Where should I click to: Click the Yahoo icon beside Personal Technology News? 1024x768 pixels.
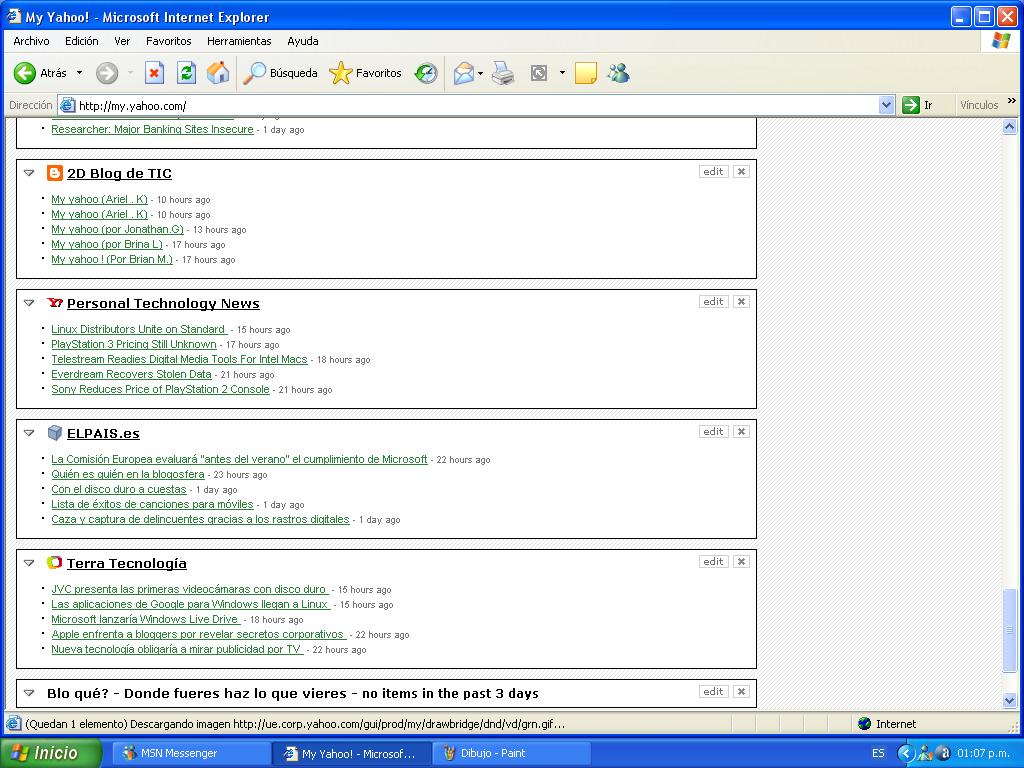pyautogui.click(x=55, y=303)
